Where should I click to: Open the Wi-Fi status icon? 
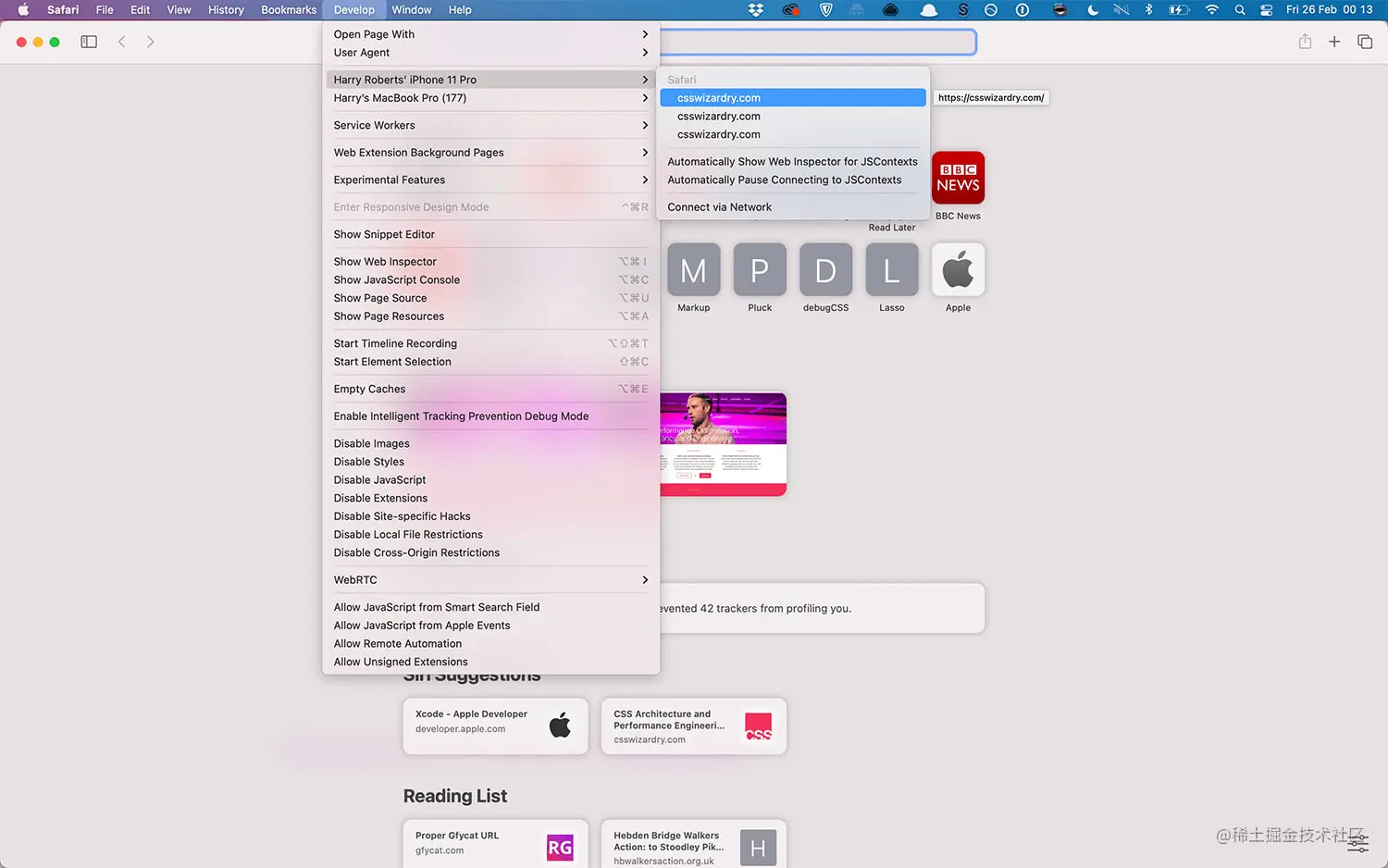tap(1211, 10)
